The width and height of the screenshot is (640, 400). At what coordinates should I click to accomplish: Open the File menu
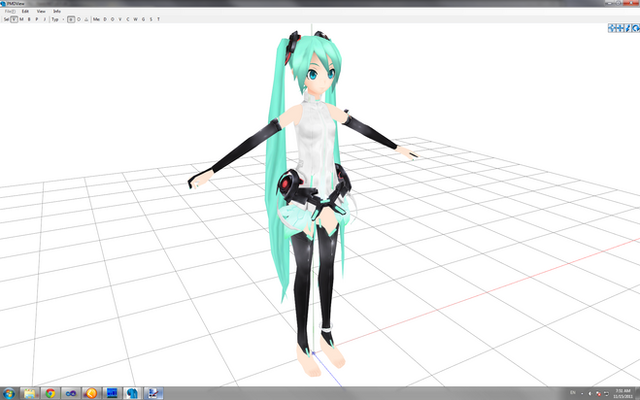click(10, 11)
